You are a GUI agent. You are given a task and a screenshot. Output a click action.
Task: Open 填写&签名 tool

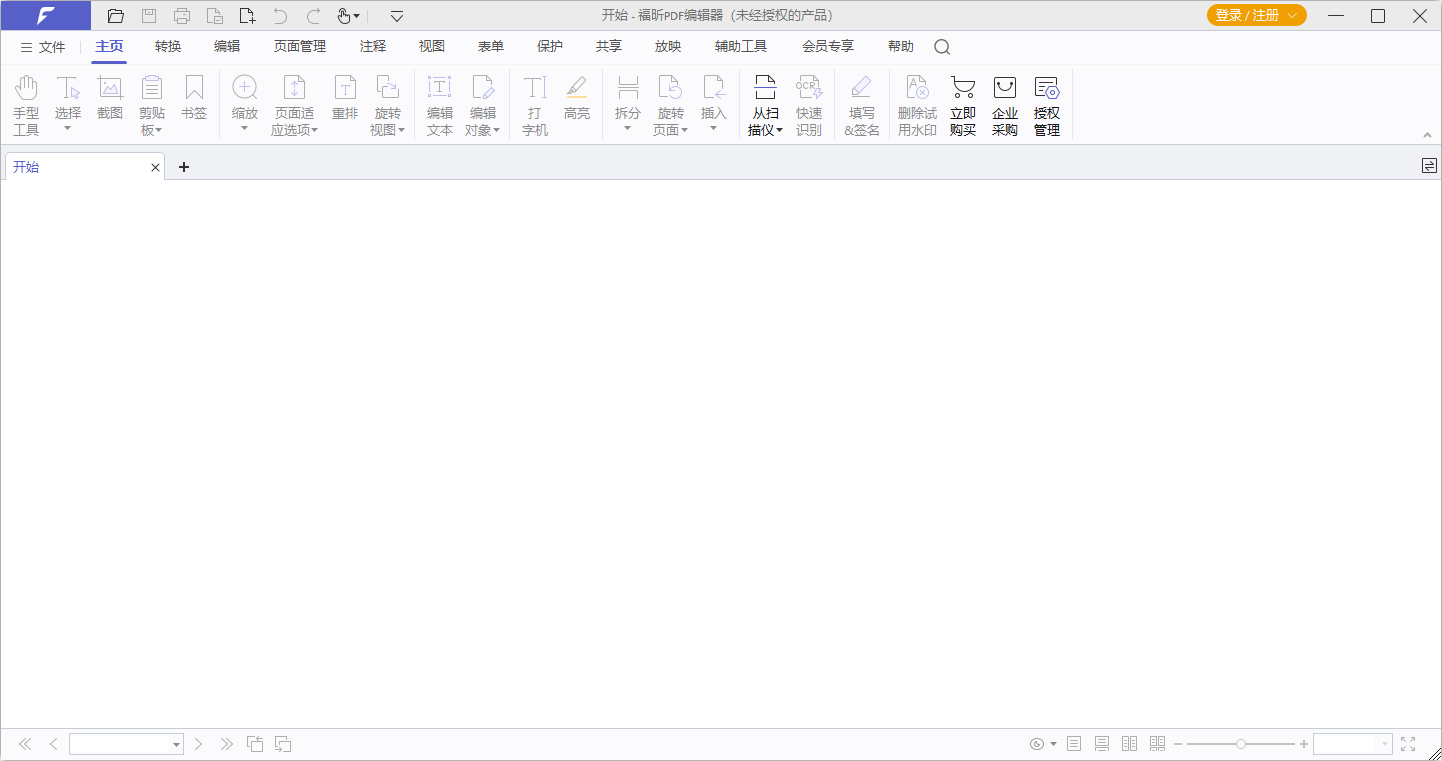coord(861,103)
